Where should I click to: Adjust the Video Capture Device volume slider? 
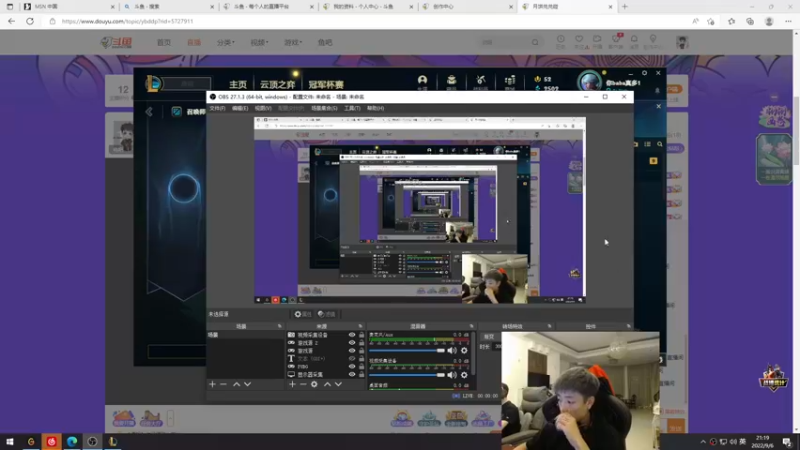click(407, 375)
